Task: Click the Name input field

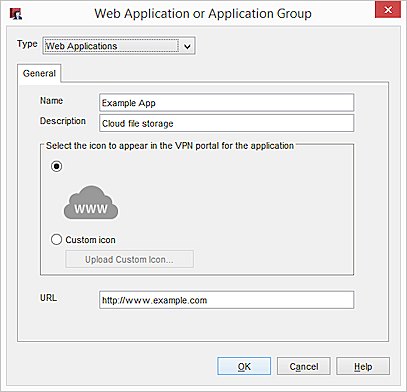Action: pos(226,103)
